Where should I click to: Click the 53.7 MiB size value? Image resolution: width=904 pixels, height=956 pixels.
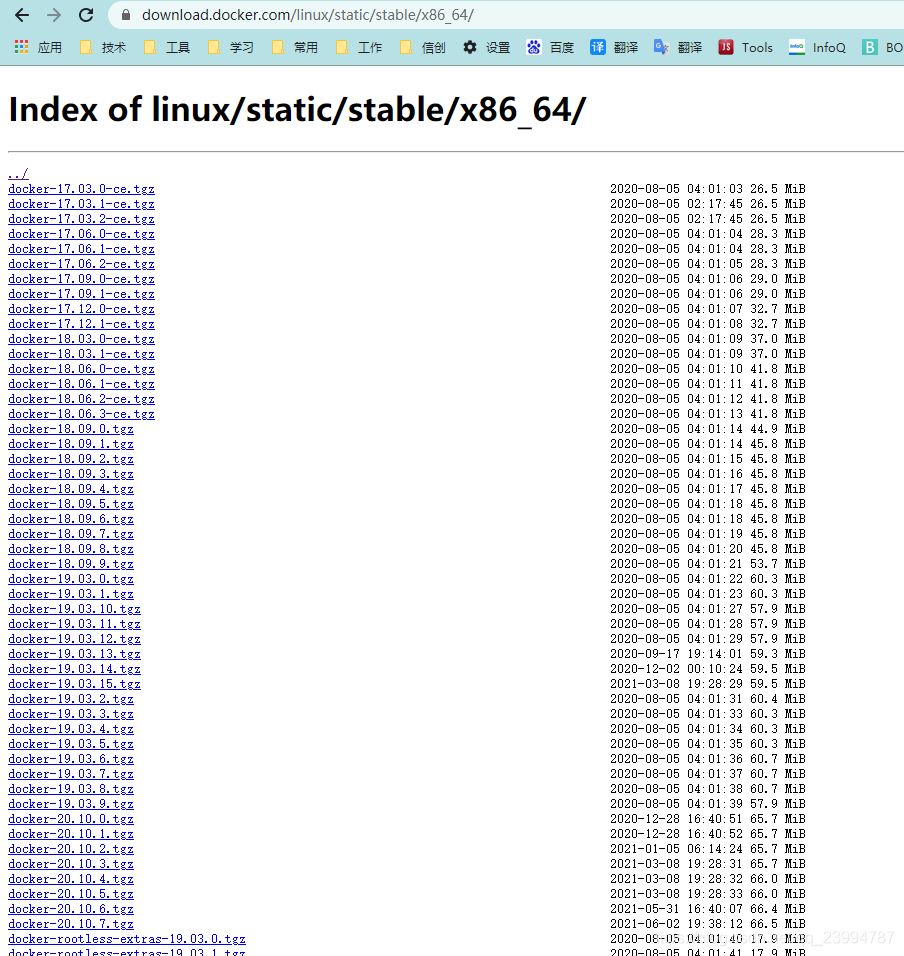[777, 564]
